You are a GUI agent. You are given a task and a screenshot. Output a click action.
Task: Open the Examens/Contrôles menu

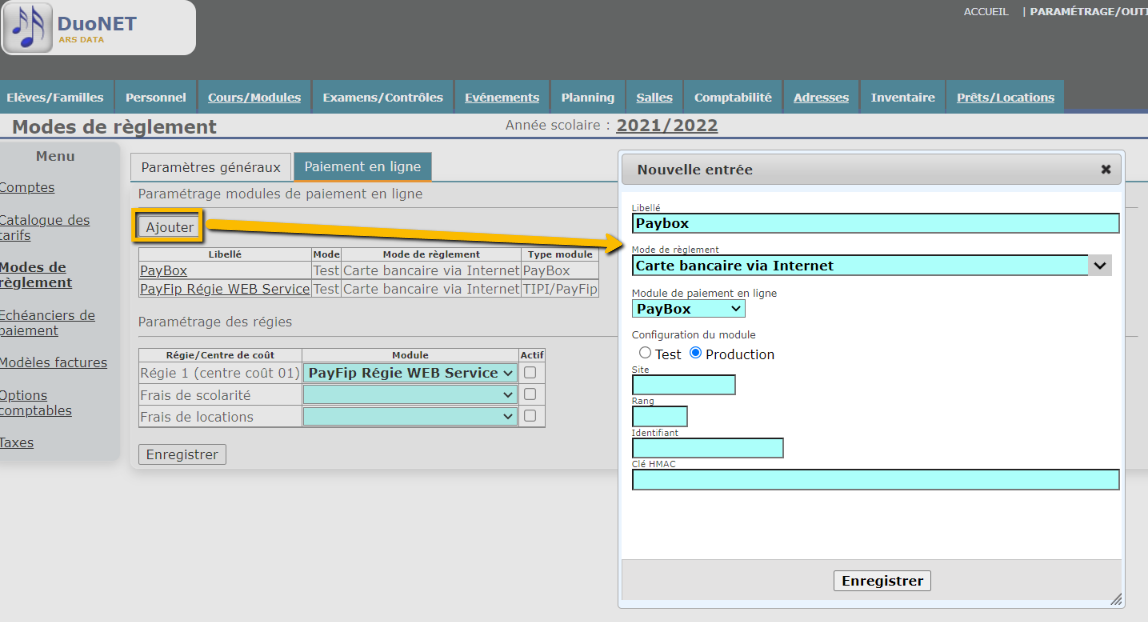click(383, 97)
